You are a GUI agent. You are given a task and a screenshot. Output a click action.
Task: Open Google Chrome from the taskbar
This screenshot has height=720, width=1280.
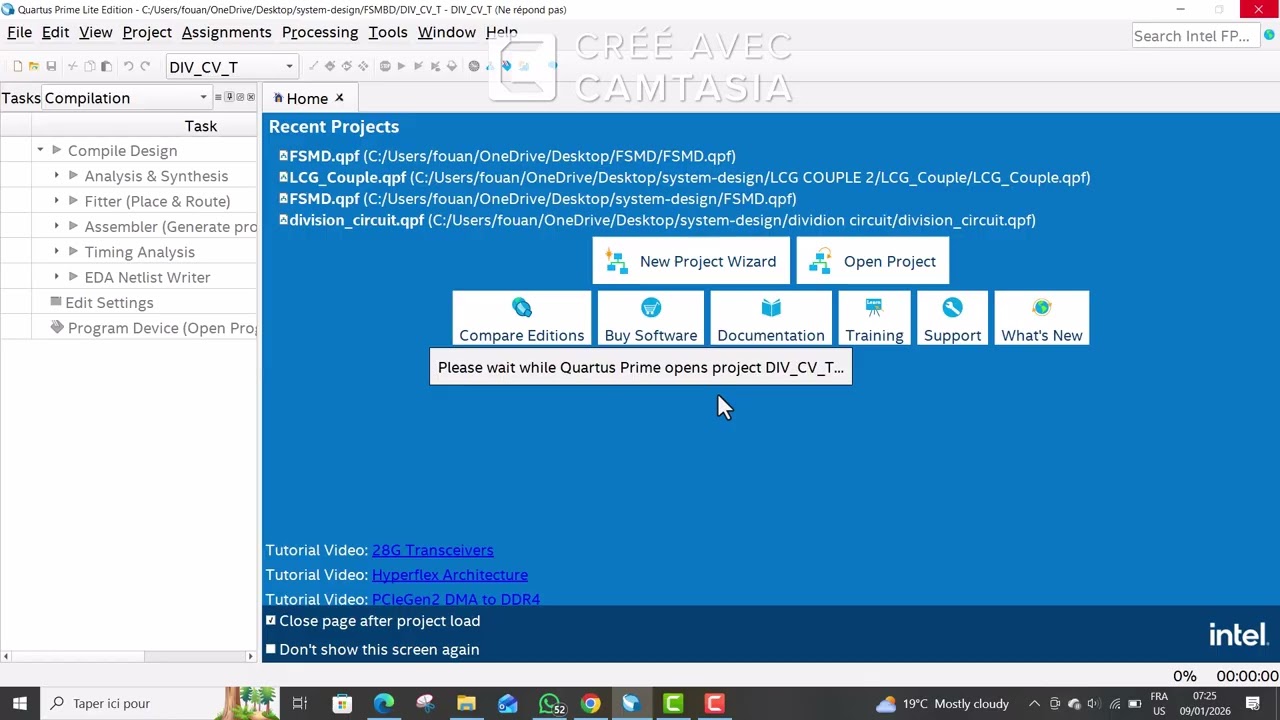[x=590, y=703]
